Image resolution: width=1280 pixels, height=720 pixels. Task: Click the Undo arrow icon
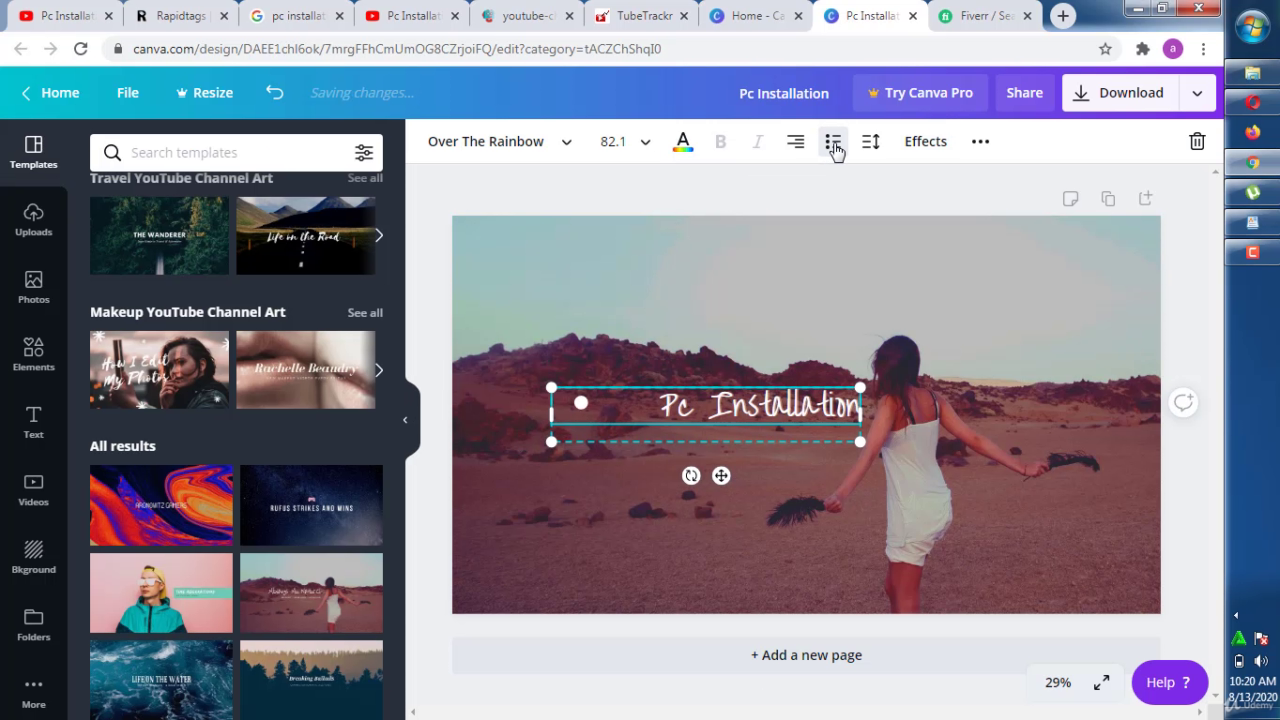(274, 92)
